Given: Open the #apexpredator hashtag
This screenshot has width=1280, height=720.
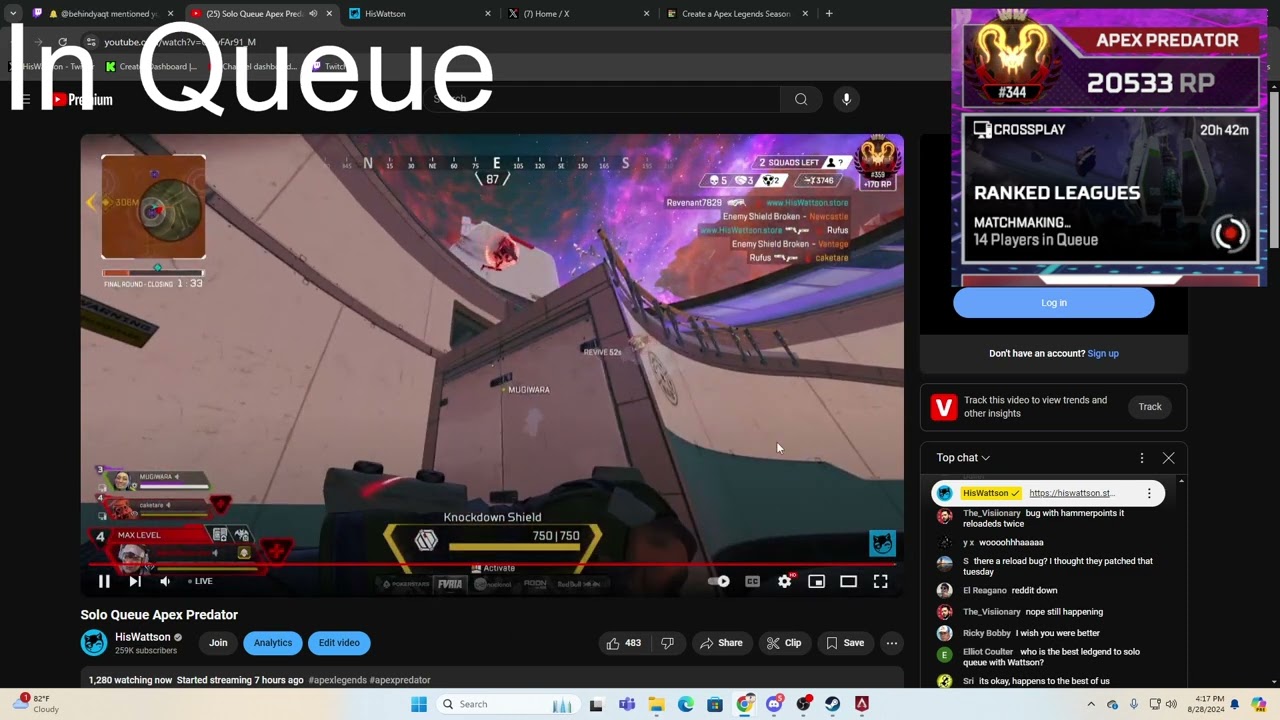Looking at the screenshot, I should click(400, 680).
